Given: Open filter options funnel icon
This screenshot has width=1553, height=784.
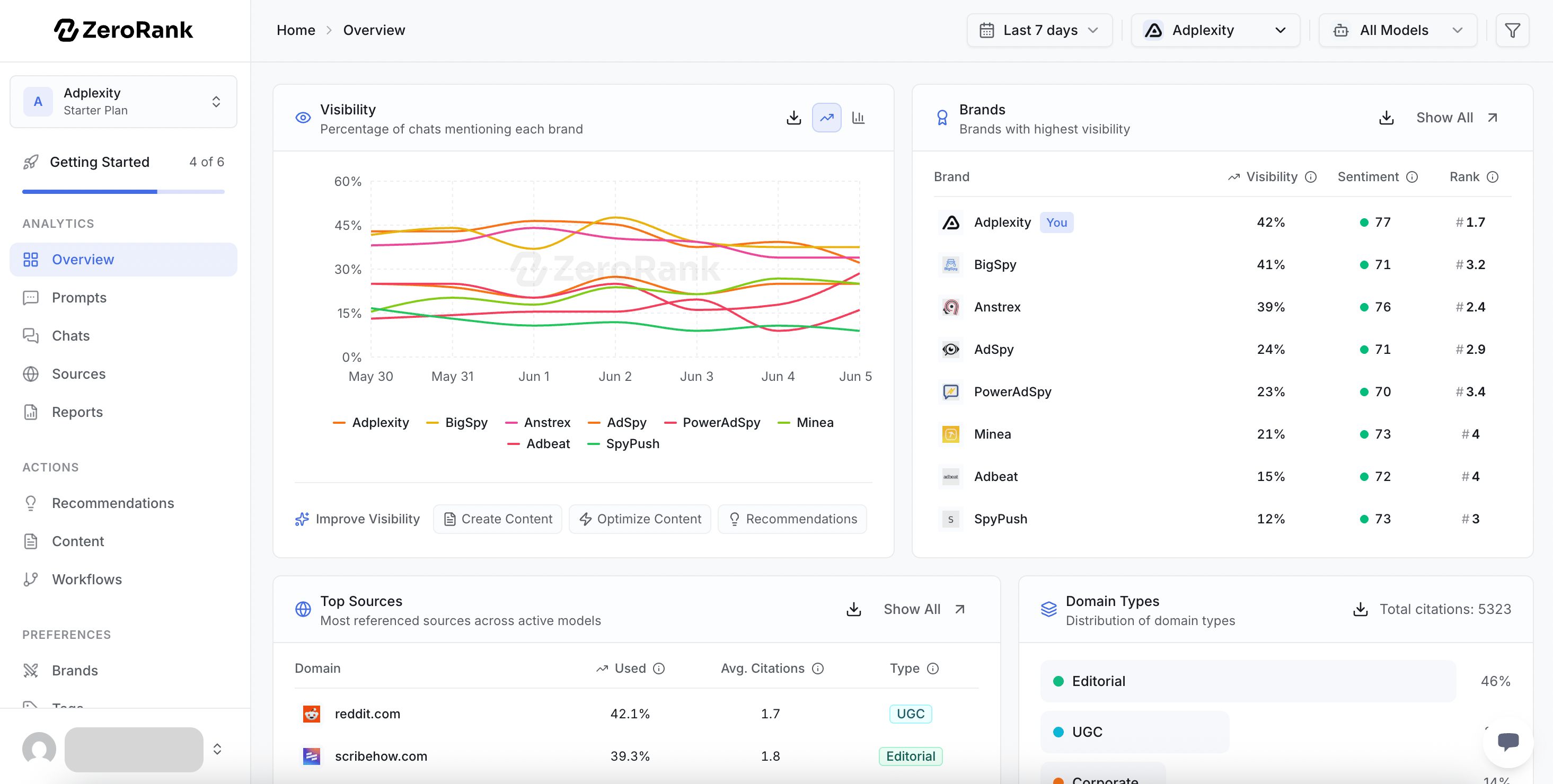Looking at the screenshot, I should 1512,30.
